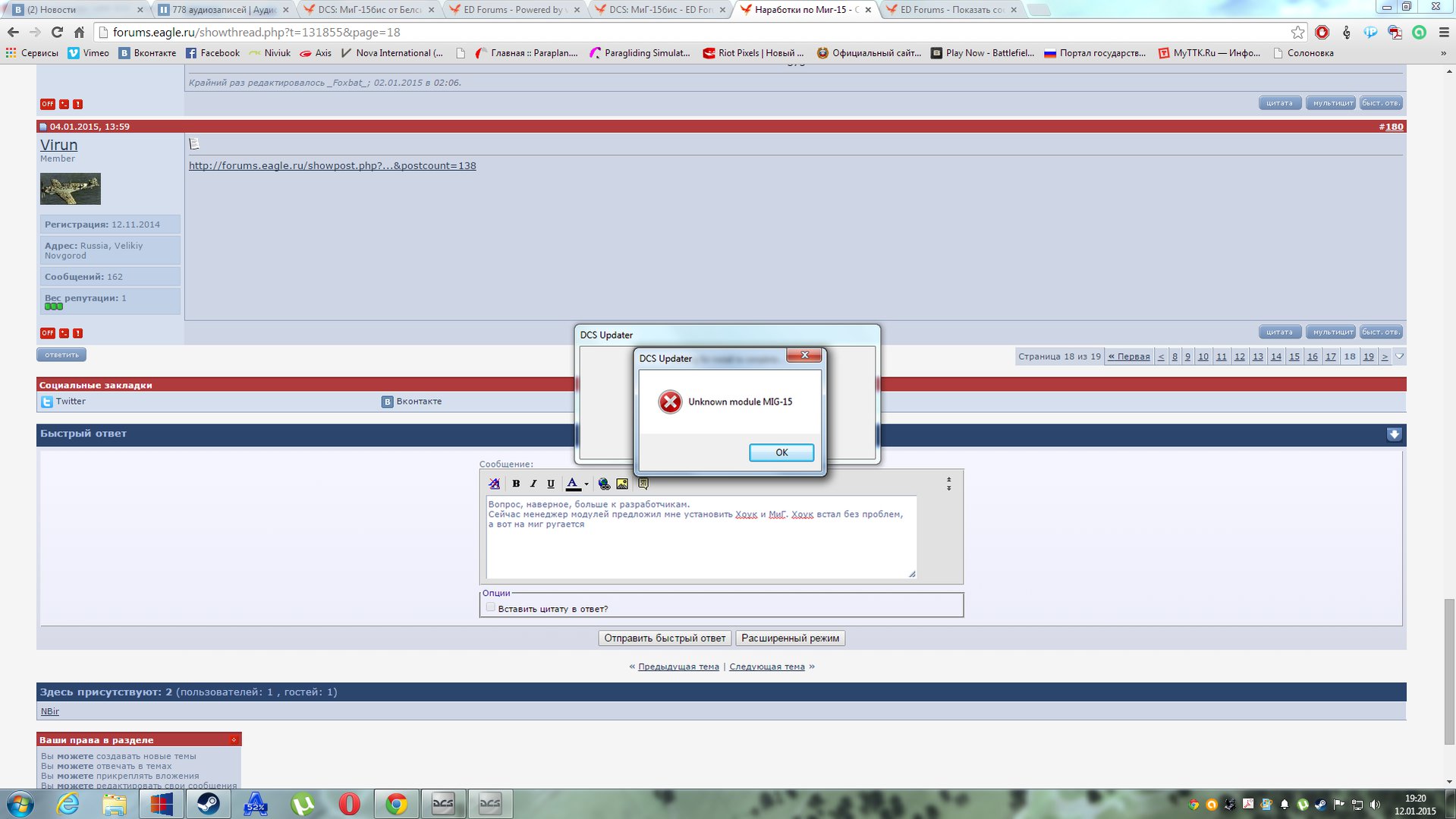Viewport: 1456px width, 819px height.
Task: Reload the page with refresh icon
Action: pos(57,32)
